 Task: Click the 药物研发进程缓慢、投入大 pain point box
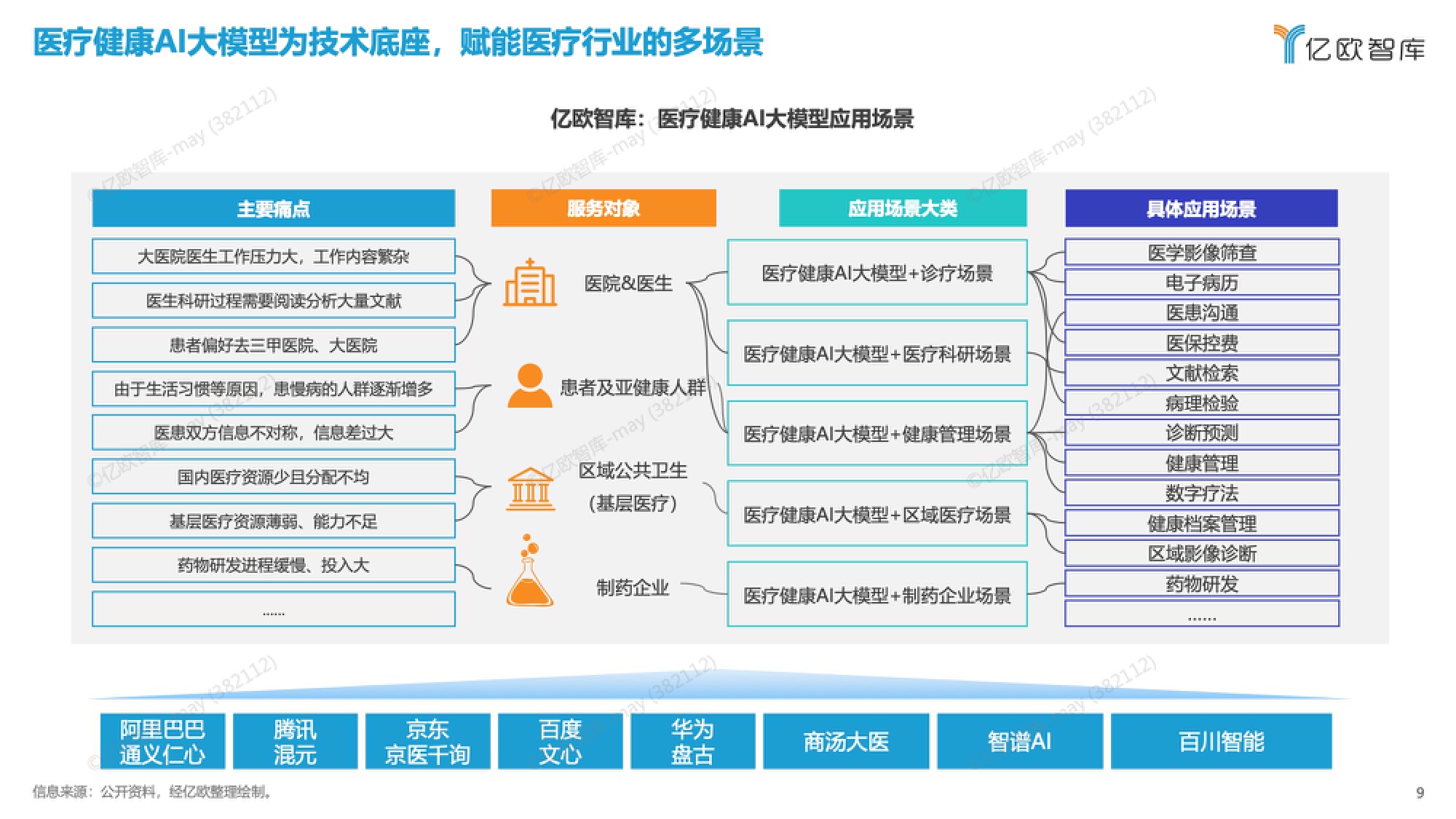pos(273,565)
